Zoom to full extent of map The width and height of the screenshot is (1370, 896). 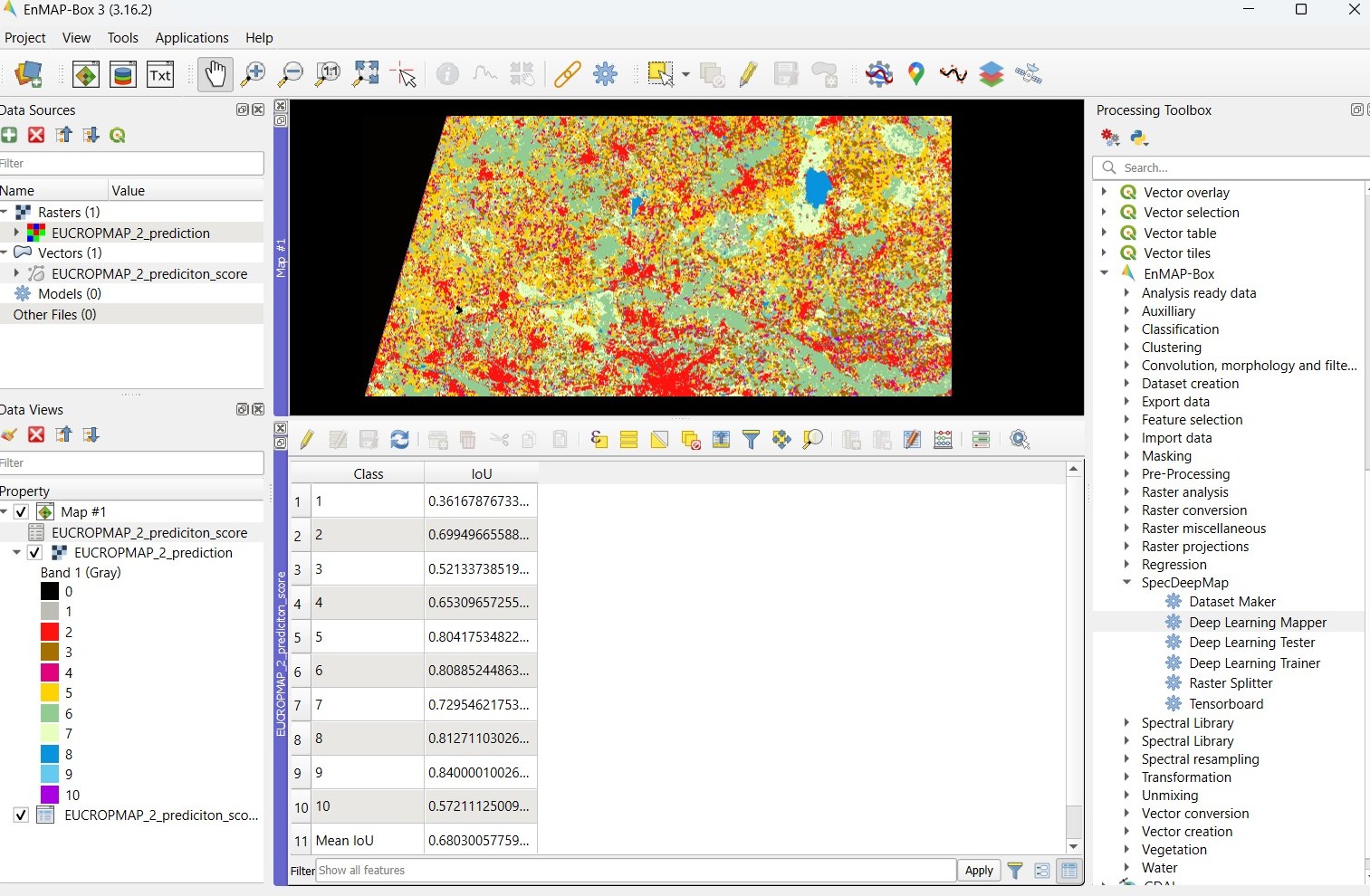[x=366, y=74]
